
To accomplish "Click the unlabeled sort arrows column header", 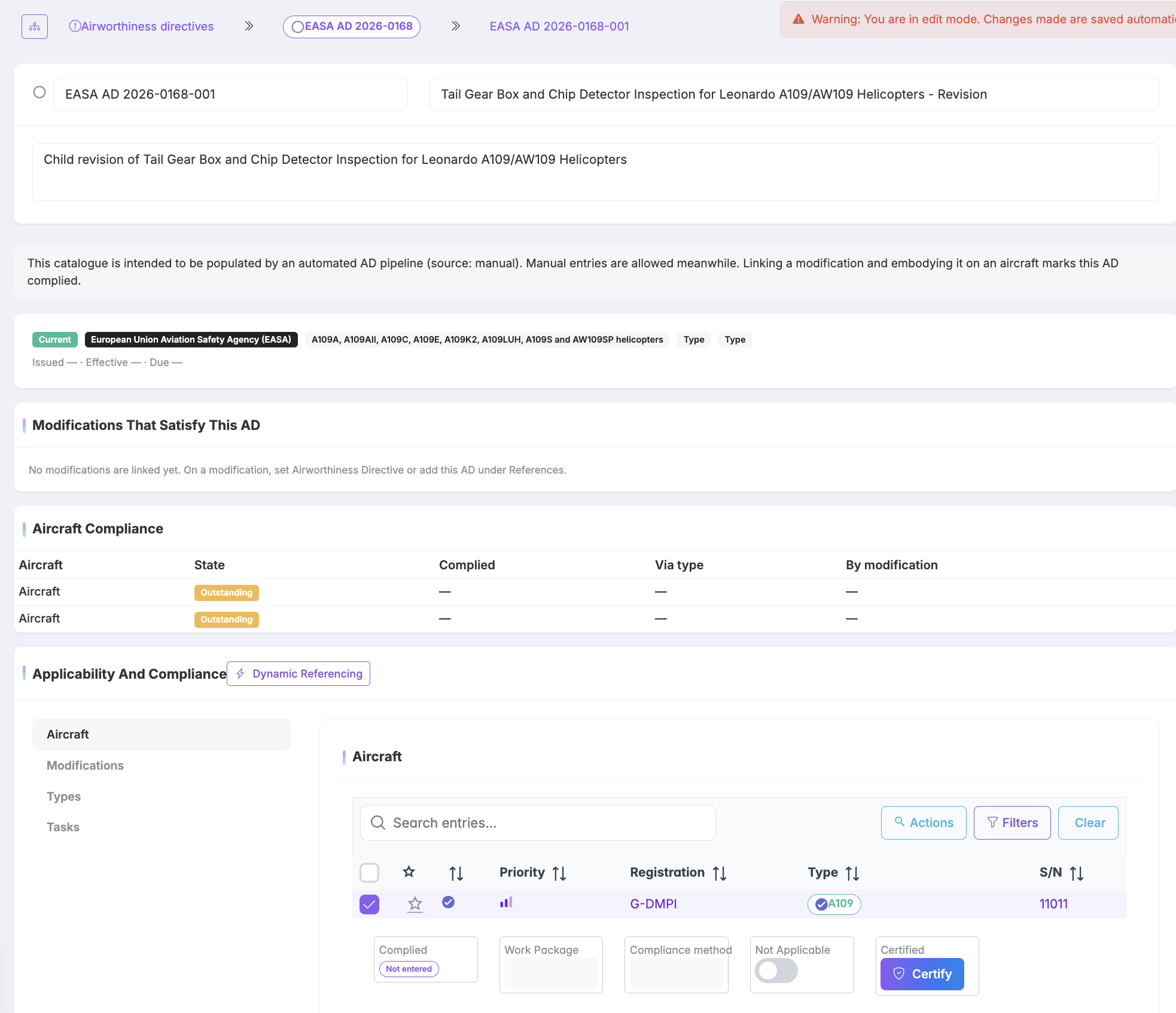I will pyautogui.click(x=456, y=874).
